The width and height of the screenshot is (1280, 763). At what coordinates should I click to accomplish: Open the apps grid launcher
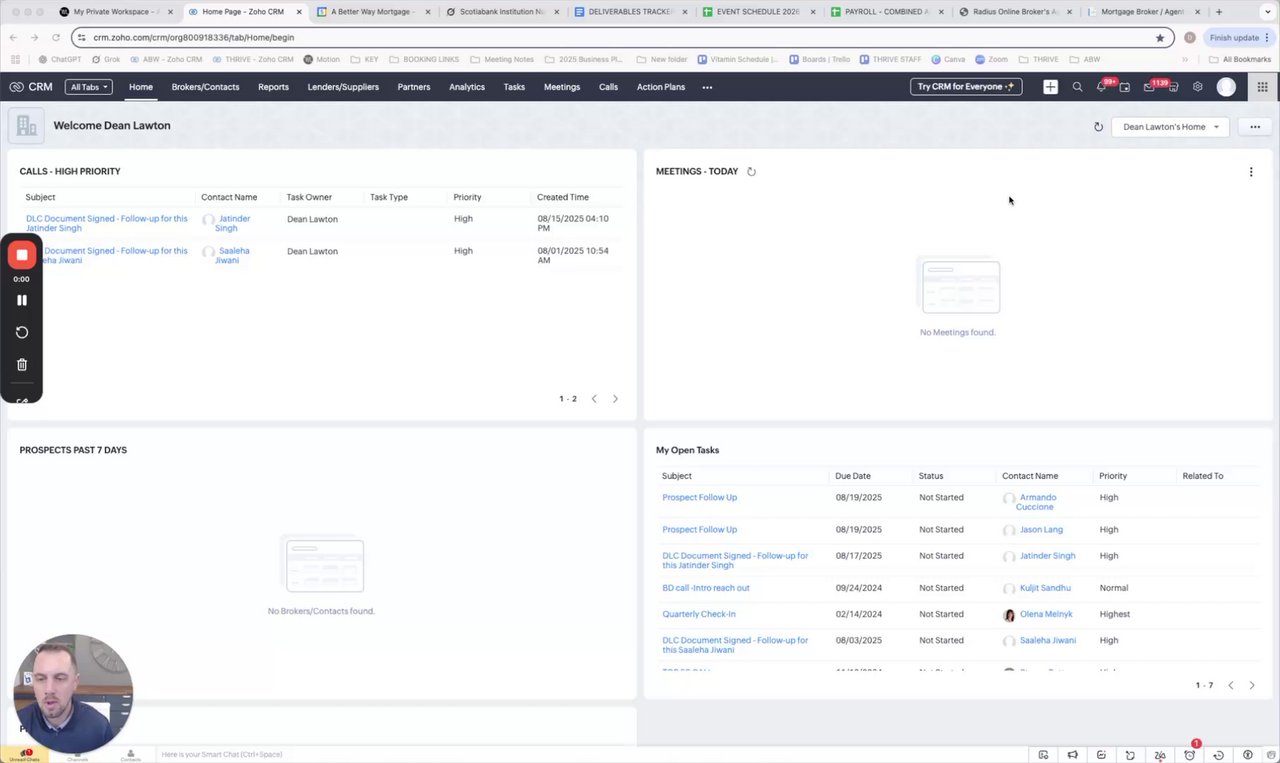point(1262,87)
